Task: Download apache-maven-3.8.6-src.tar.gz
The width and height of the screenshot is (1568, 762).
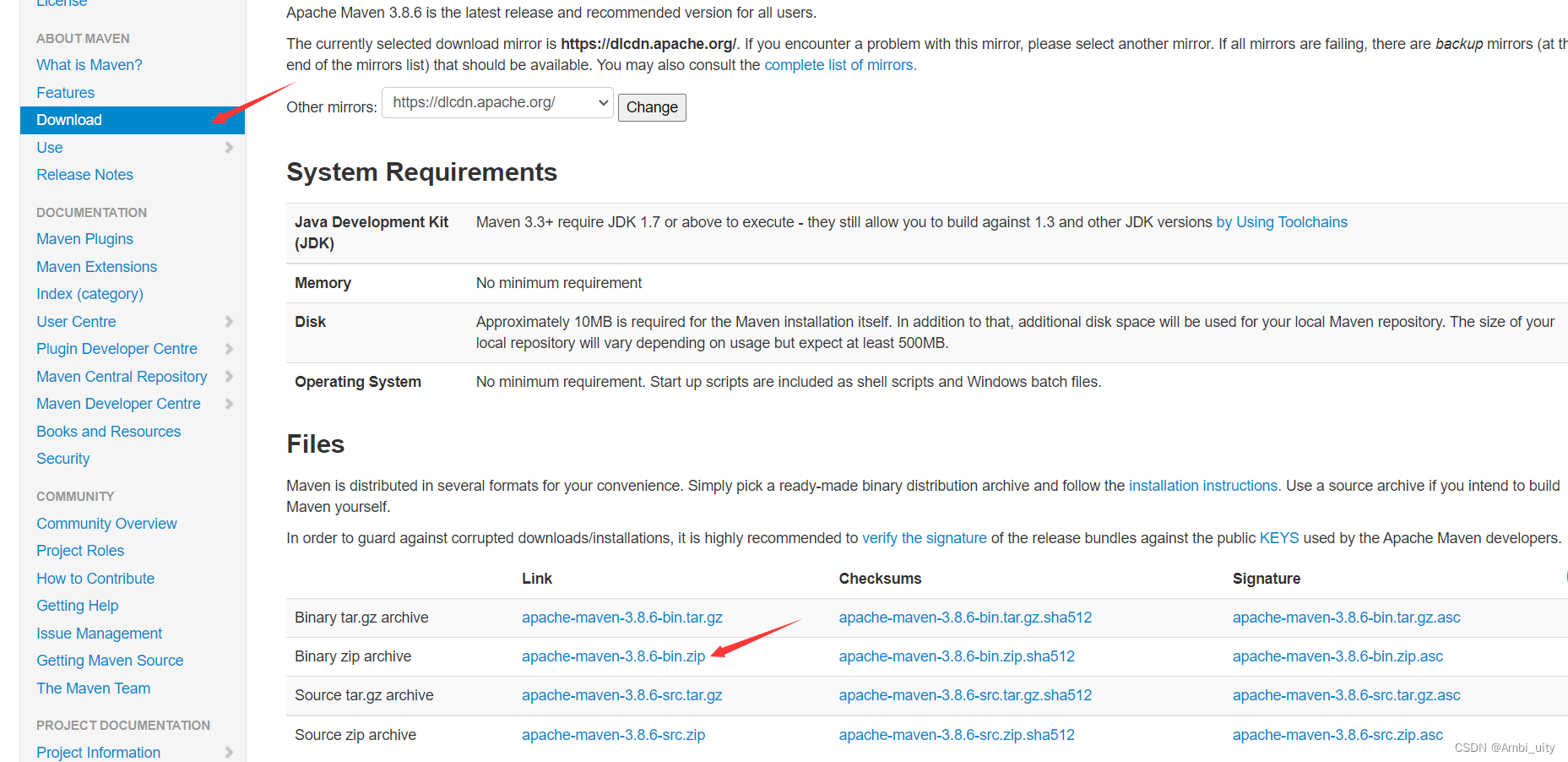Action: [622, 695]
